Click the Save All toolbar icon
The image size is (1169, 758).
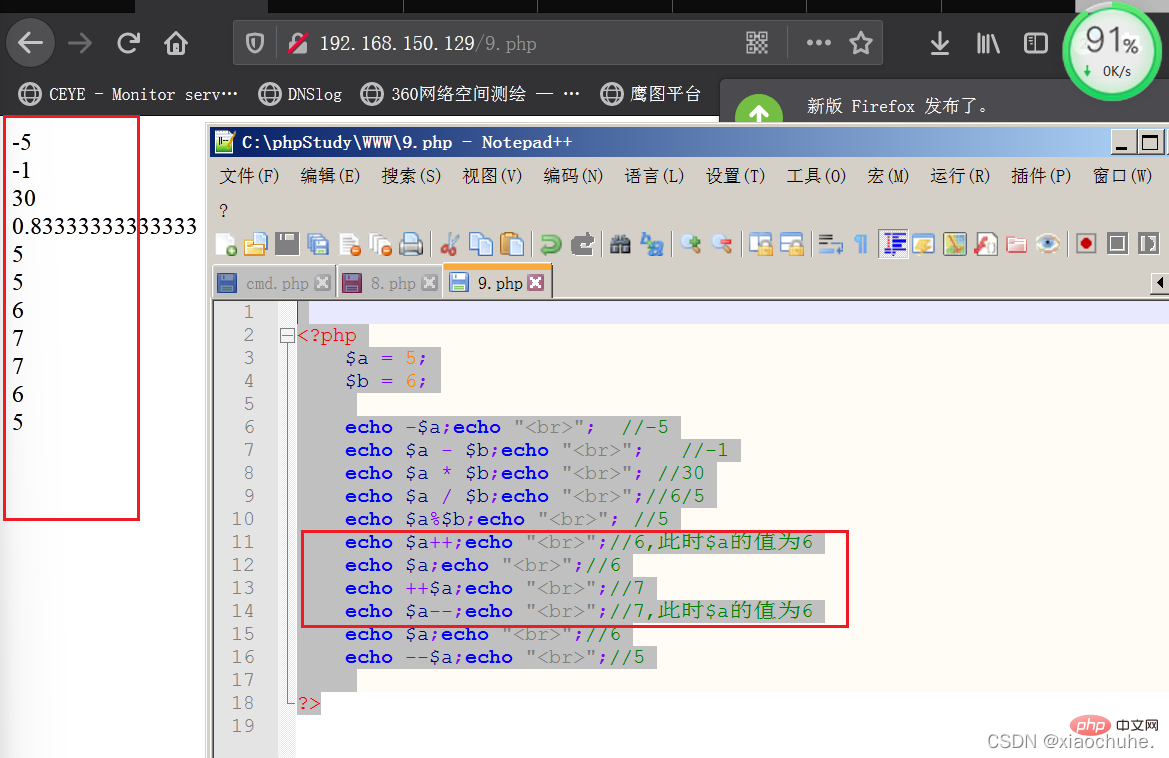(318, 244)
